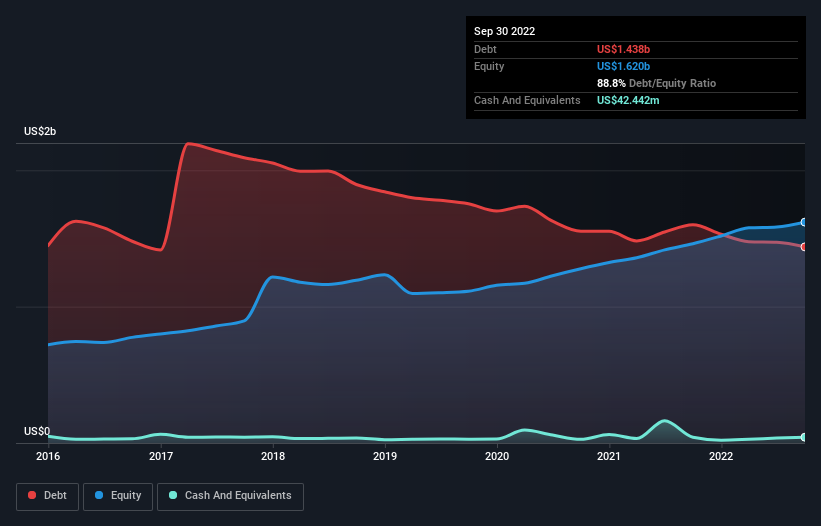This screenshot has width=821, height=526.
Task: Click the US$1.438b debt value
Action: 623,49
